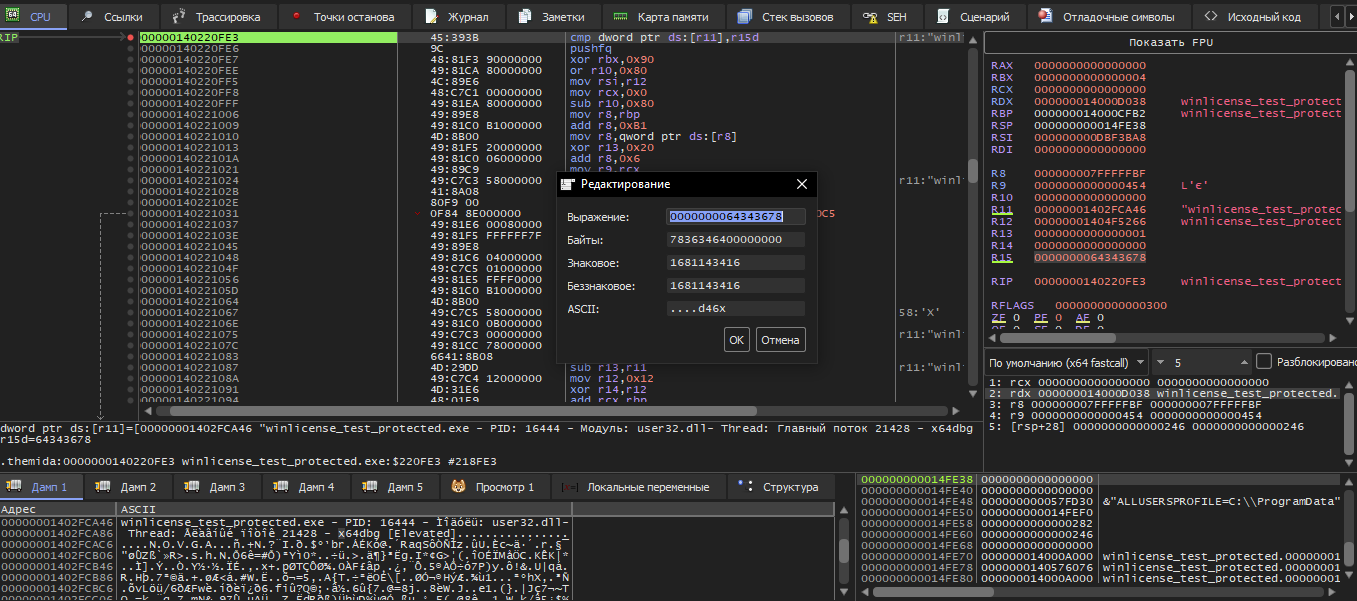Viewport: 1357px width, 601px height.
Task: Click the RFLAGS value 0000000000000300
Action: [1110, 306]
